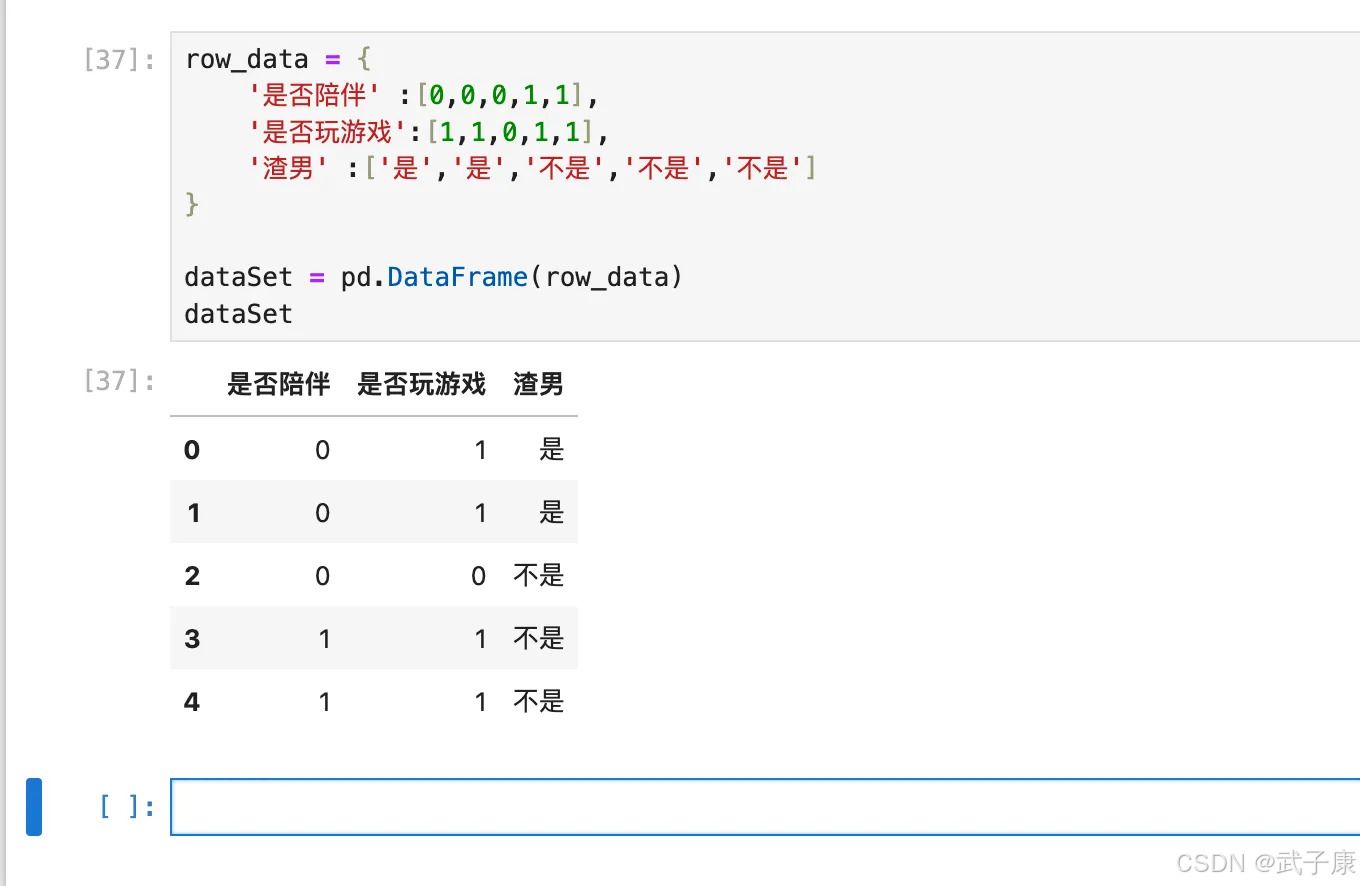The image size is (1360, 886).
Task: Click the 是否陪伴 value 1 in row 3
Action: (324, 639)
